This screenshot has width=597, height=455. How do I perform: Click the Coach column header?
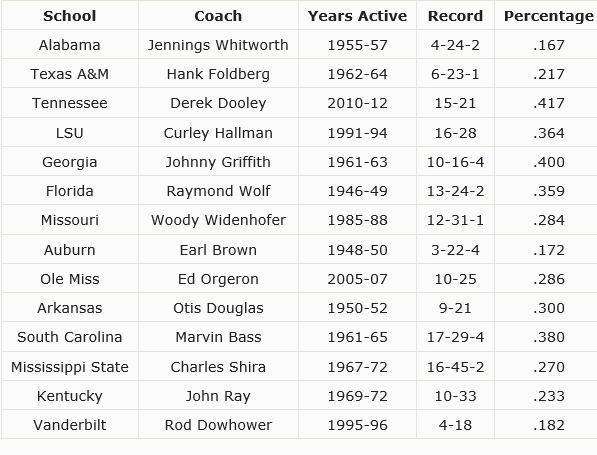218,16
